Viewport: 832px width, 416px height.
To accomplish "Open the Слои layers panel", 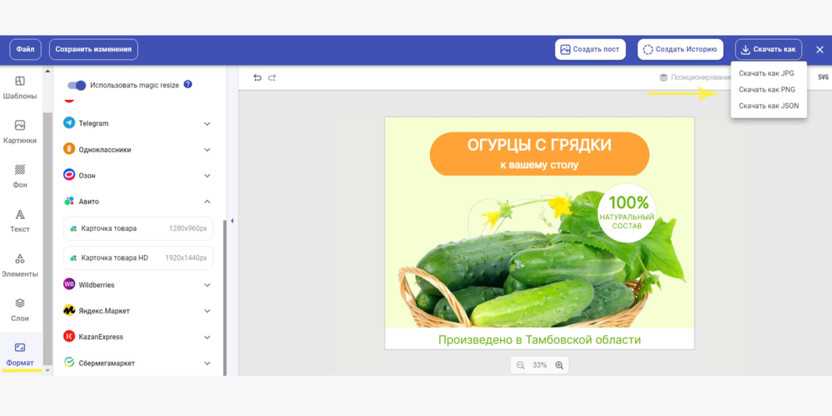I will click(x=20, y=309).
